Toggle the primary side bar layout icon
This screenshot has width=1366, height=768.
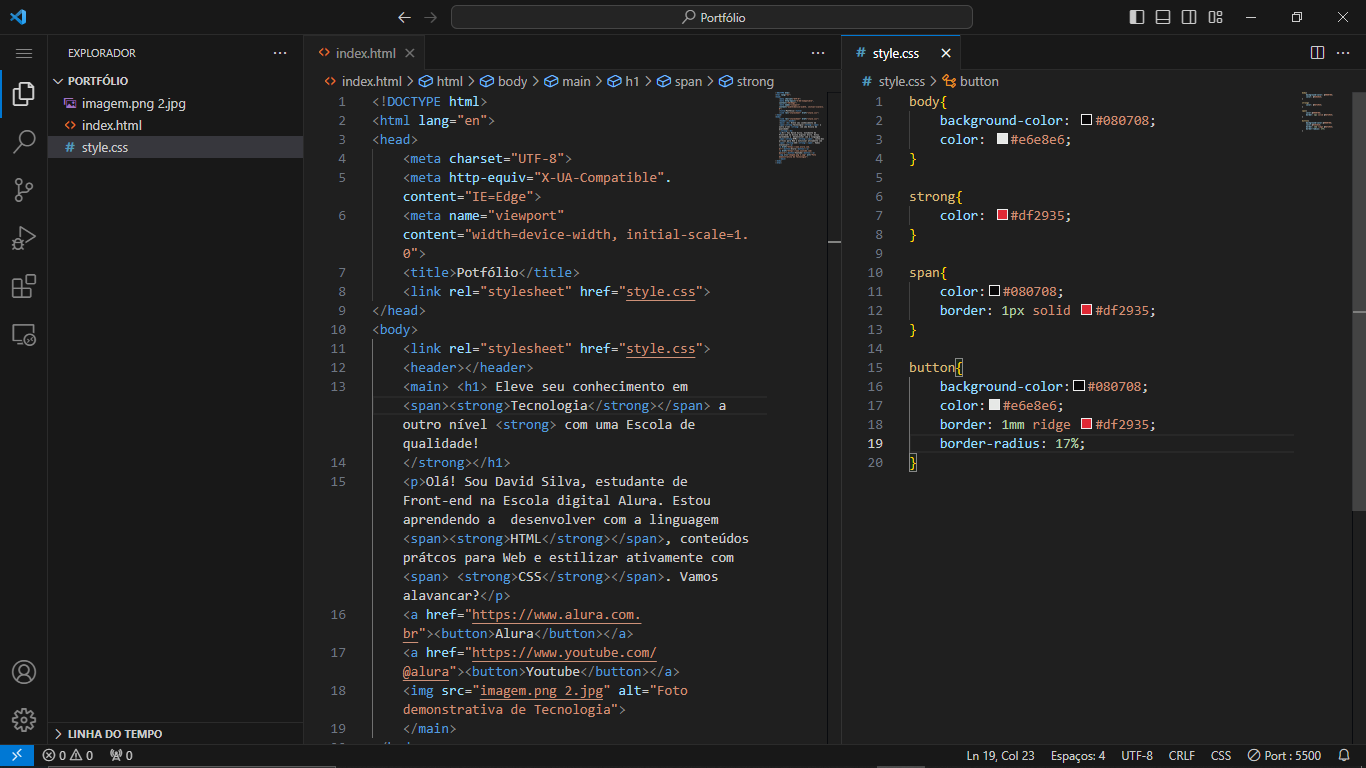[x=1137, y=17]
